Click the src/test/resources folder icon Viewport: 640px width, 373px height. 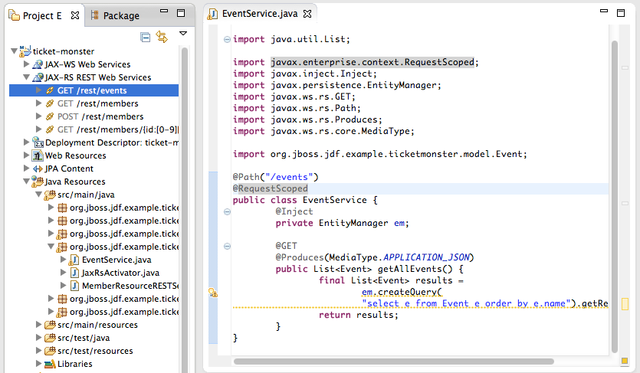[50, 351]
